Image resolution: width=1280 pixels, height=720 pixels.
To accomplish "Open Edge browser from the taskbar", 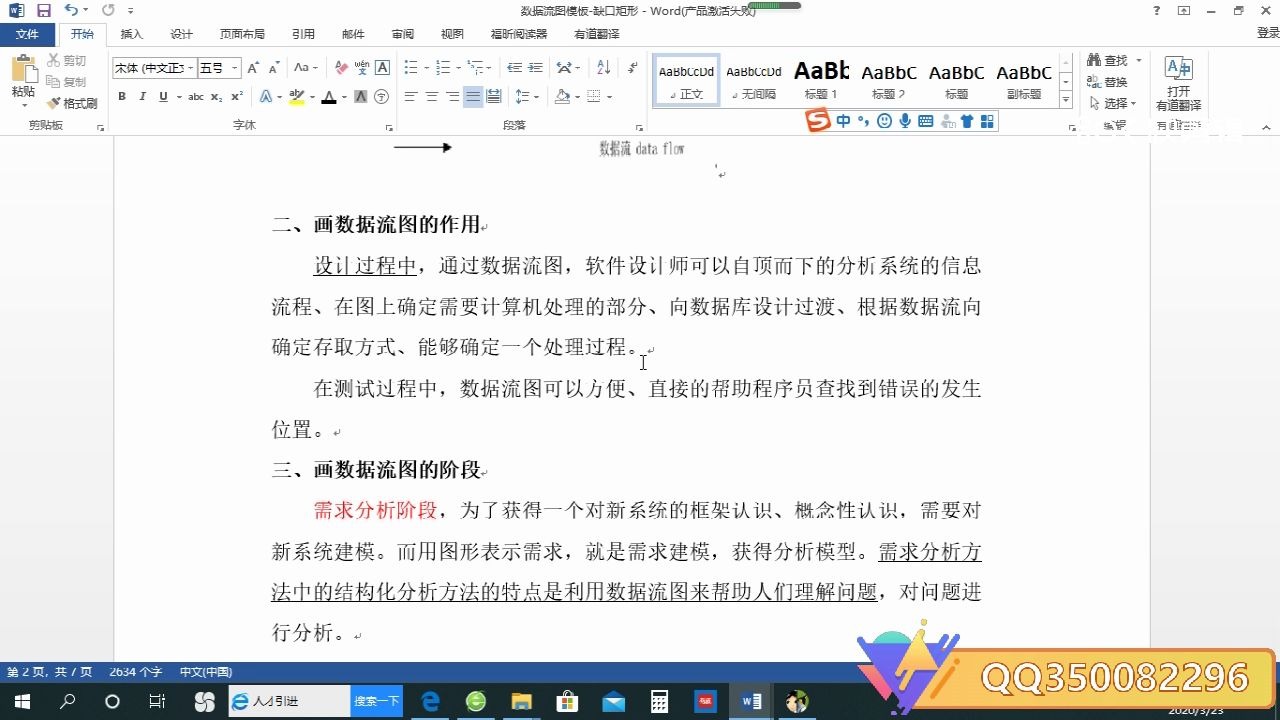I will [429, 700].
